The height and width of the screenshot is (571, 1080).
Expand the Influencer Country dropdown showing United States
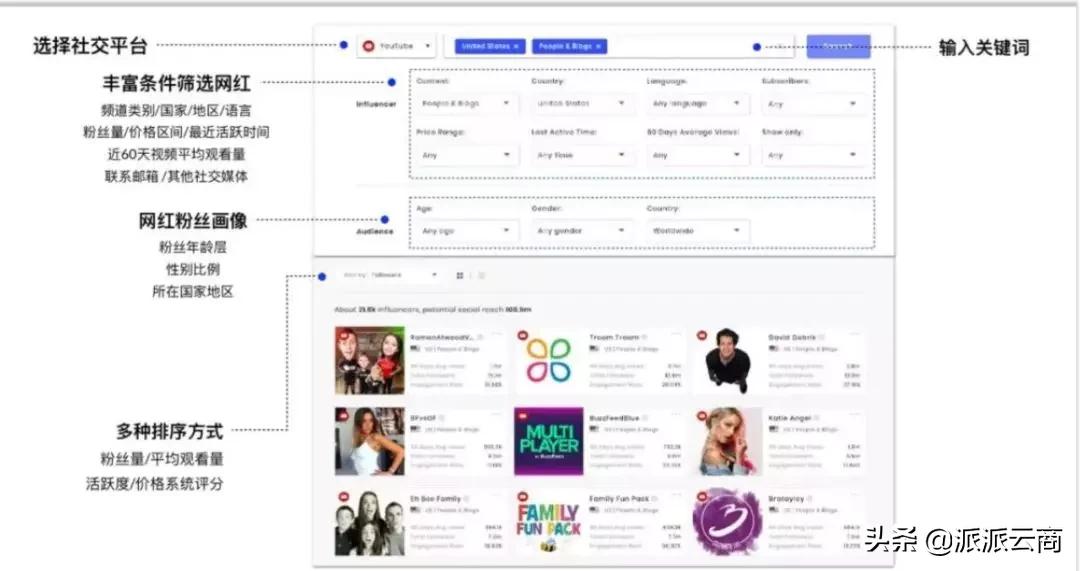[581, 103]
